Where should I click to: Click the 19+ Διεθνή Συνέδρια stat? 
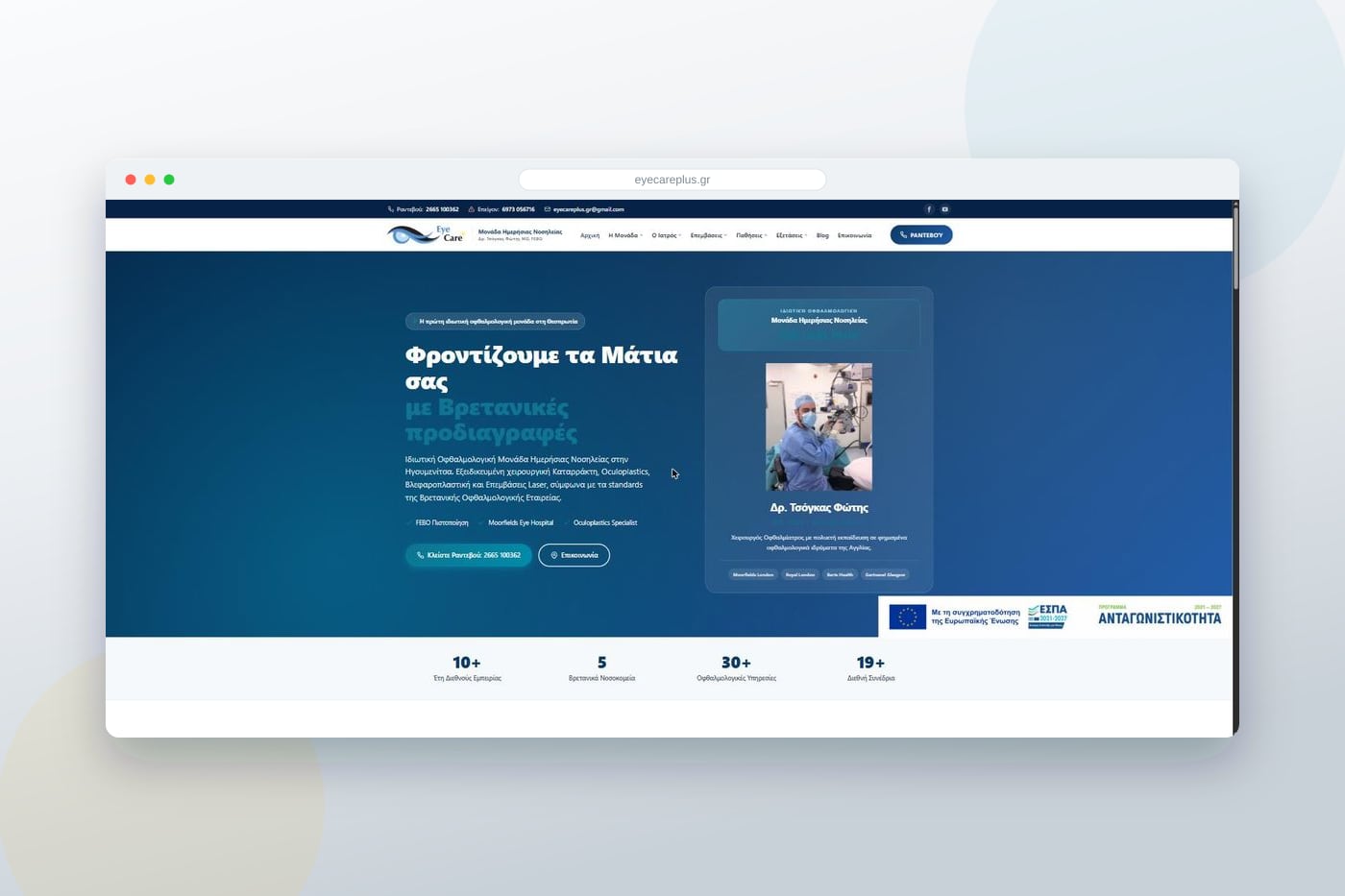click(870, 668)
